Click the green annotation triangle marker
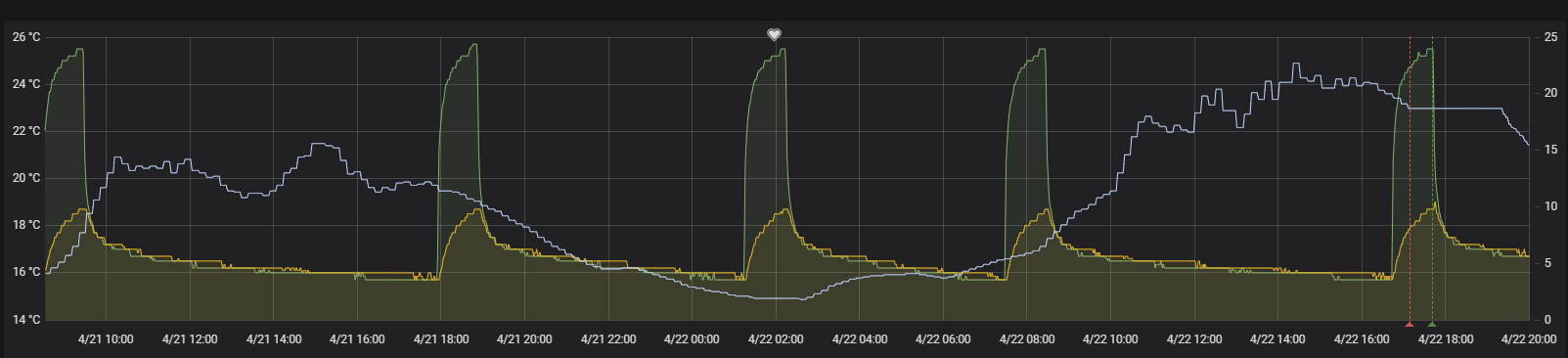1568x358 pixels. [1432, 323]
